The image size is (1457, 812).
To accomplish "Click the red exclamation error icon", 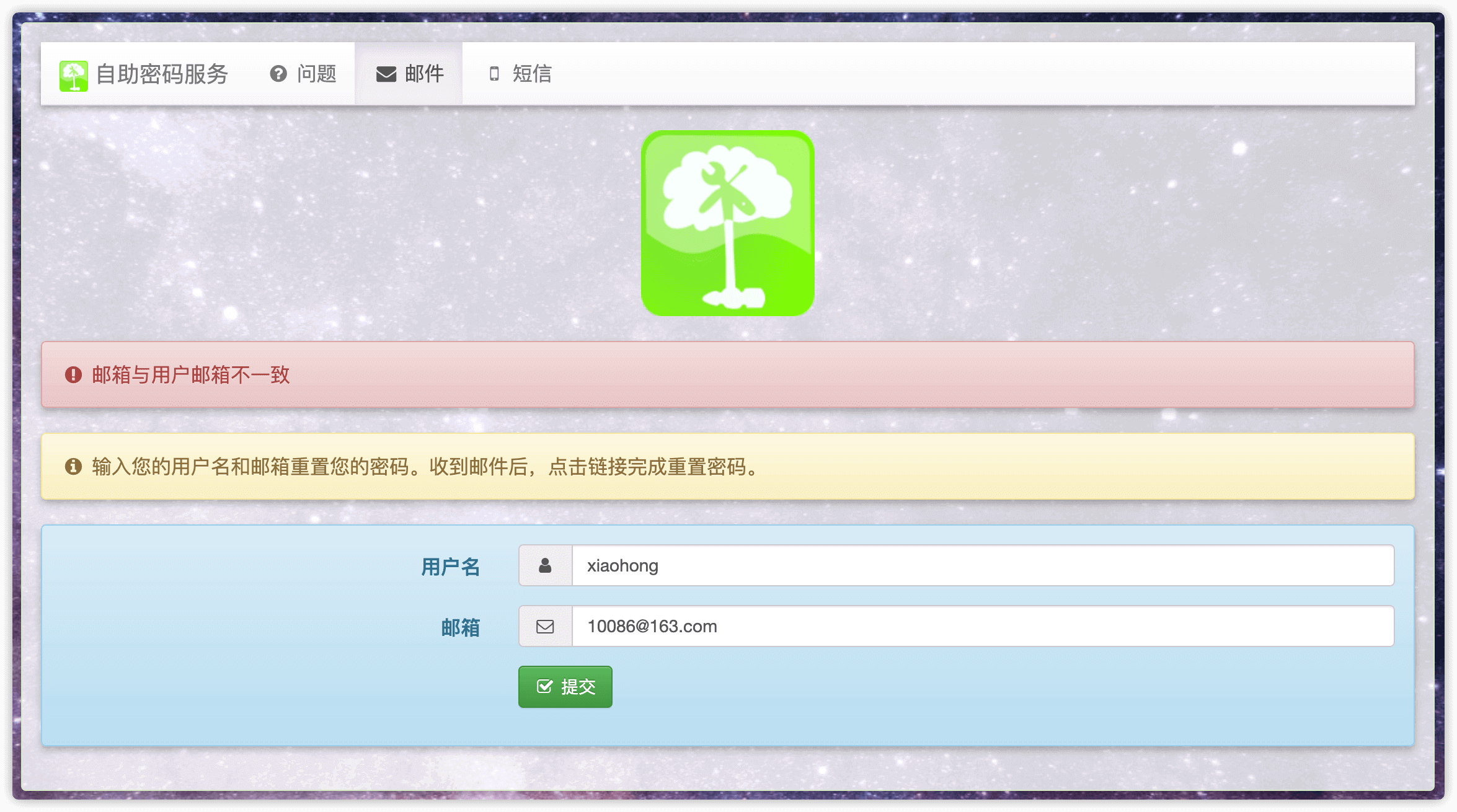I will tap(73, 374).
